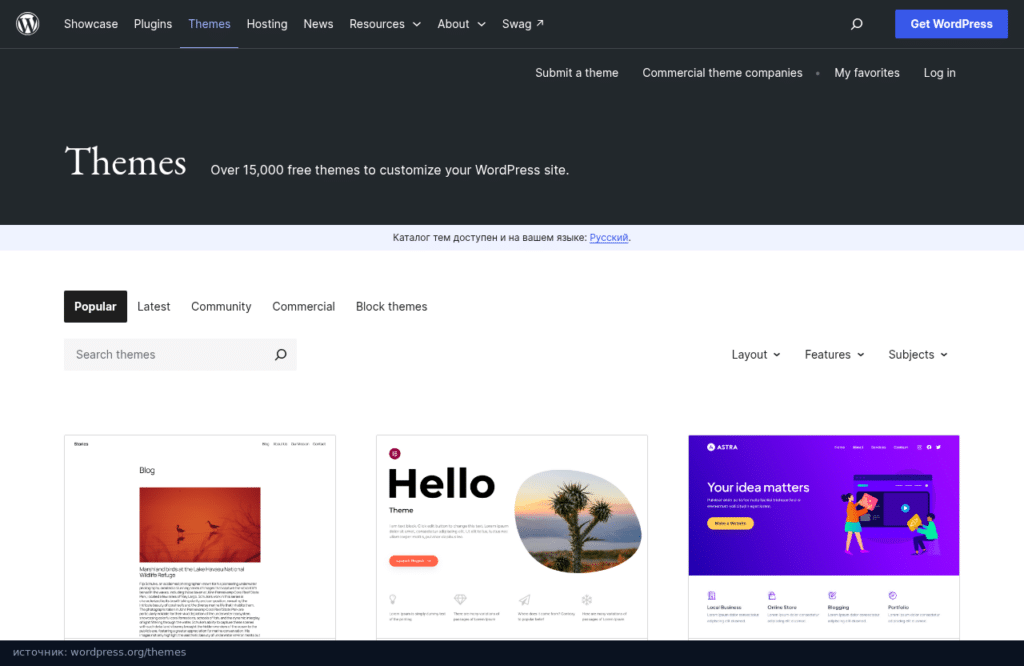The height and width of the screenshot is (666, 1024).
Task: Open the Swag external link
Action: (x=522, y=24)
